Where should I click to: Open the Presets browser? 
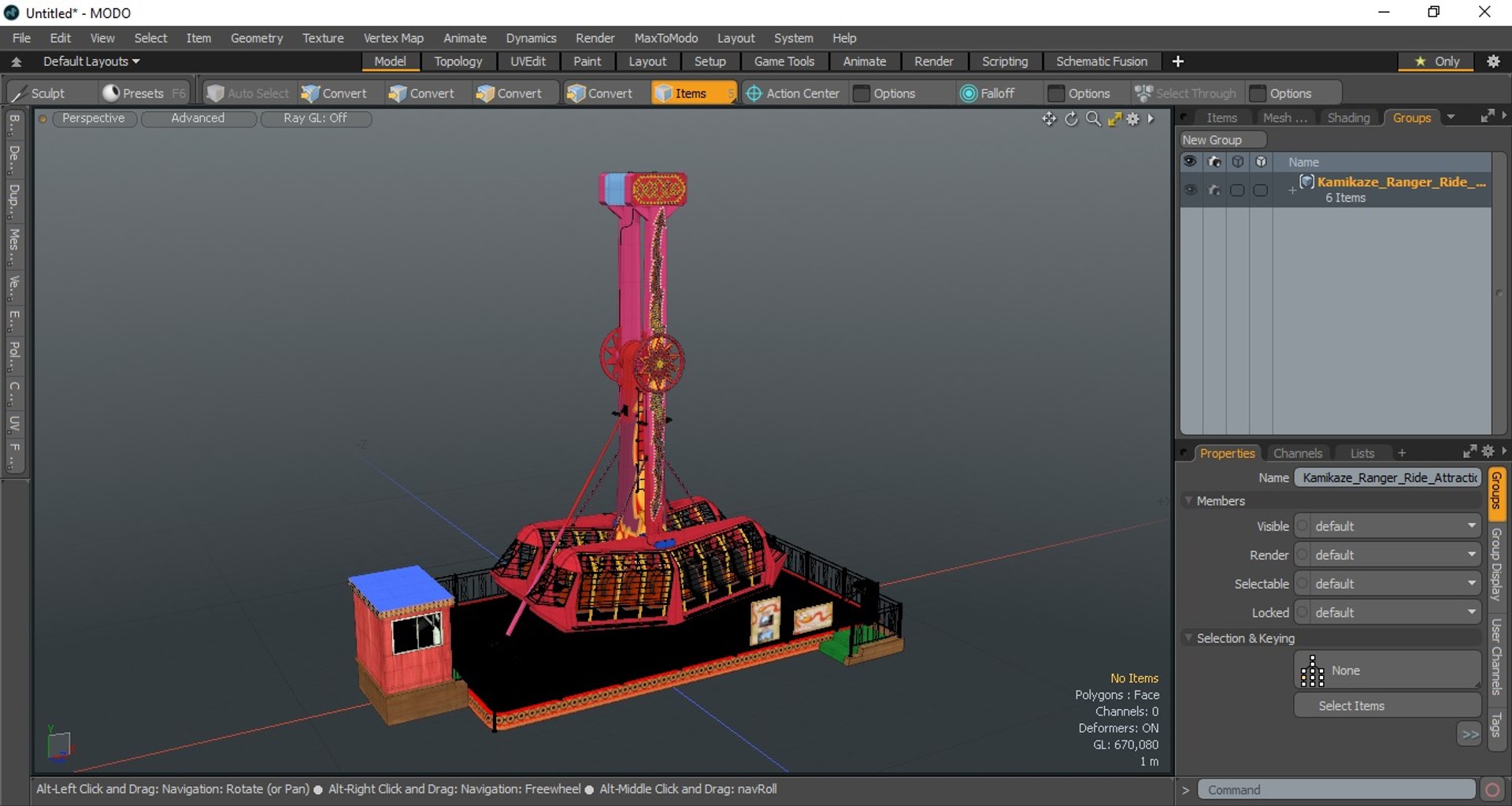145,93
